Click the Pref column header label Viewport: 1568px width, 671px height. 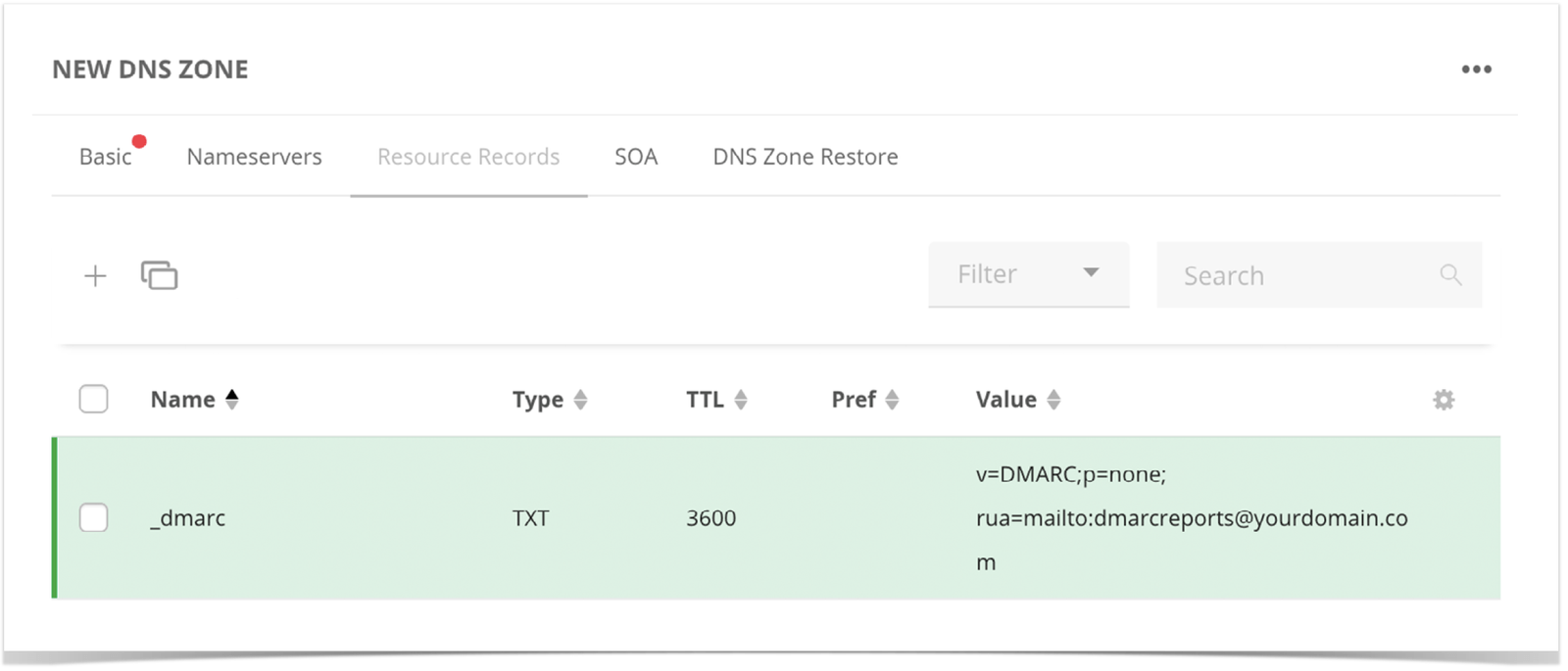[x=854, y=400]
